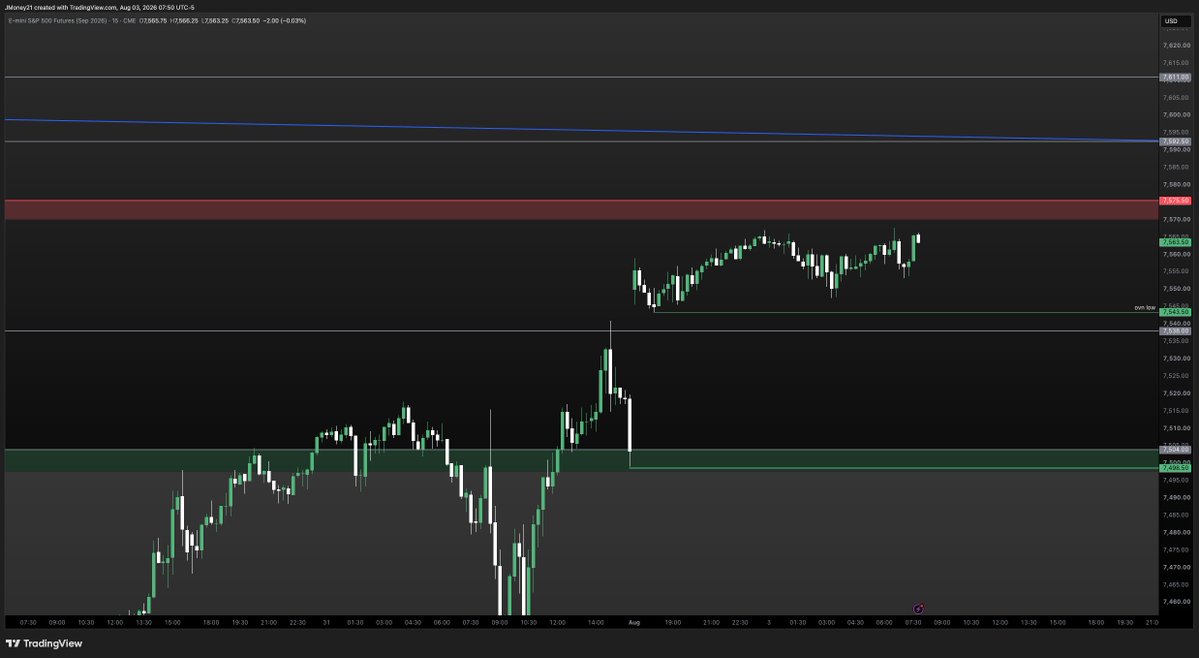The image size is (1199, 658).
Task: Click the gray 7,611.00 price label
Action: click(x=1175, y=77)
